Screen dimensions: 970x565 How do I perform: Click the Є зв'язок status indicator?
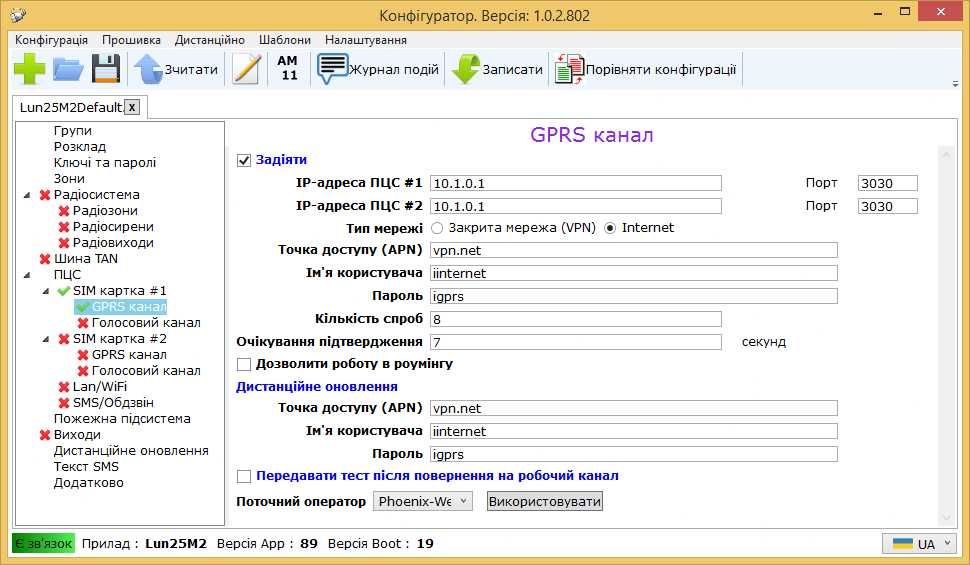coord(43,544)
